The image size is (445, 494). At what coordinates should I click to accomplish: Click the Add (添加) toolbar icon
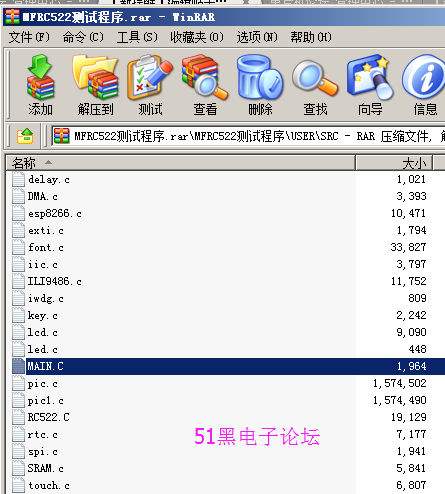click(40, 77)
